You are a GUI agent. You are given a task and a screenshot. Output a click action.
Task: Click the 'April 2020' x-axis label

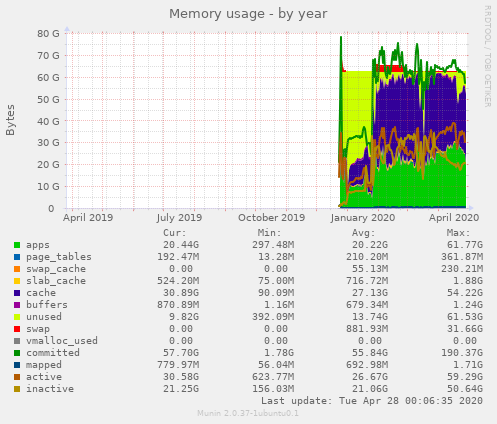coord(454,218)
